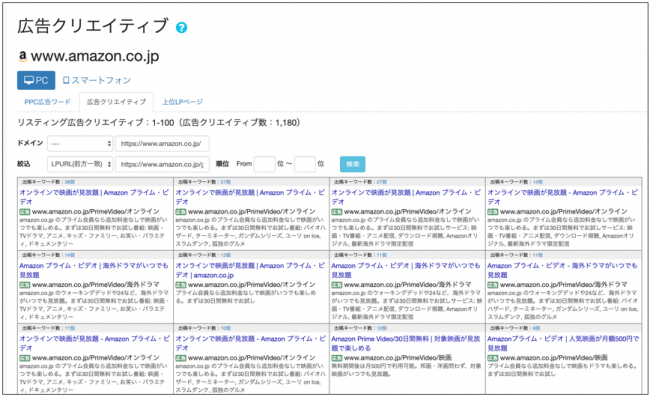Expand the LPURL(前方一致) filter dropdown
Screen dimensions: 650x397
[80, 164]
